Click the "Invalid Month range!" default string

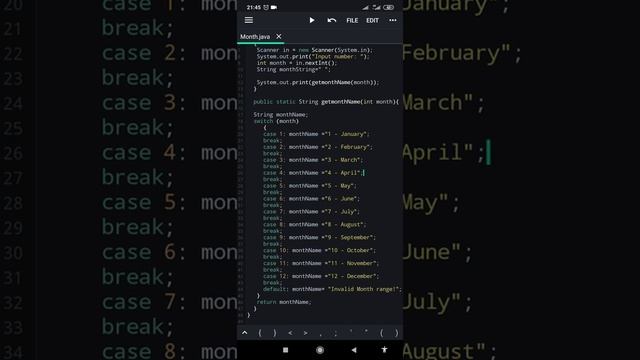[x=364, y=289]
